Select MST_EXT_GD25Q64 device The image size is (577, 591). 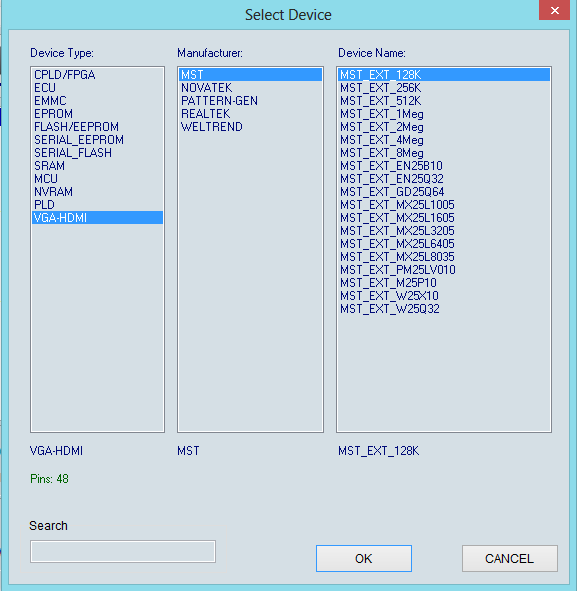(444, 192)
